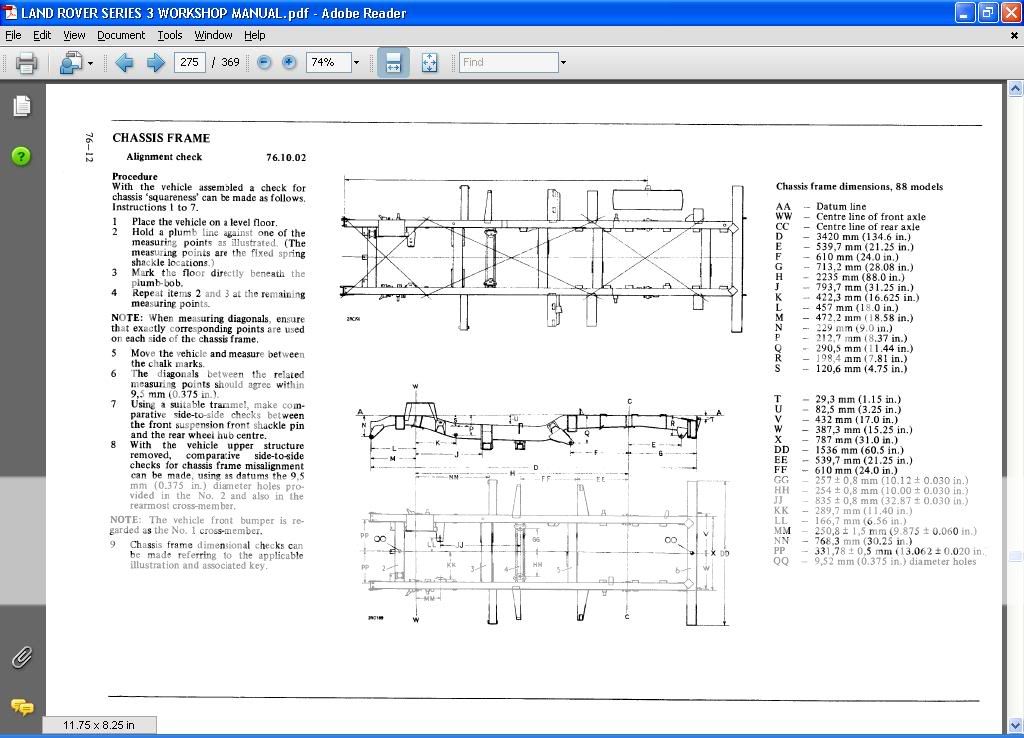The image size is (1024, 738).
Task: Close the document with menu bar X
Action: [1014, 35]
